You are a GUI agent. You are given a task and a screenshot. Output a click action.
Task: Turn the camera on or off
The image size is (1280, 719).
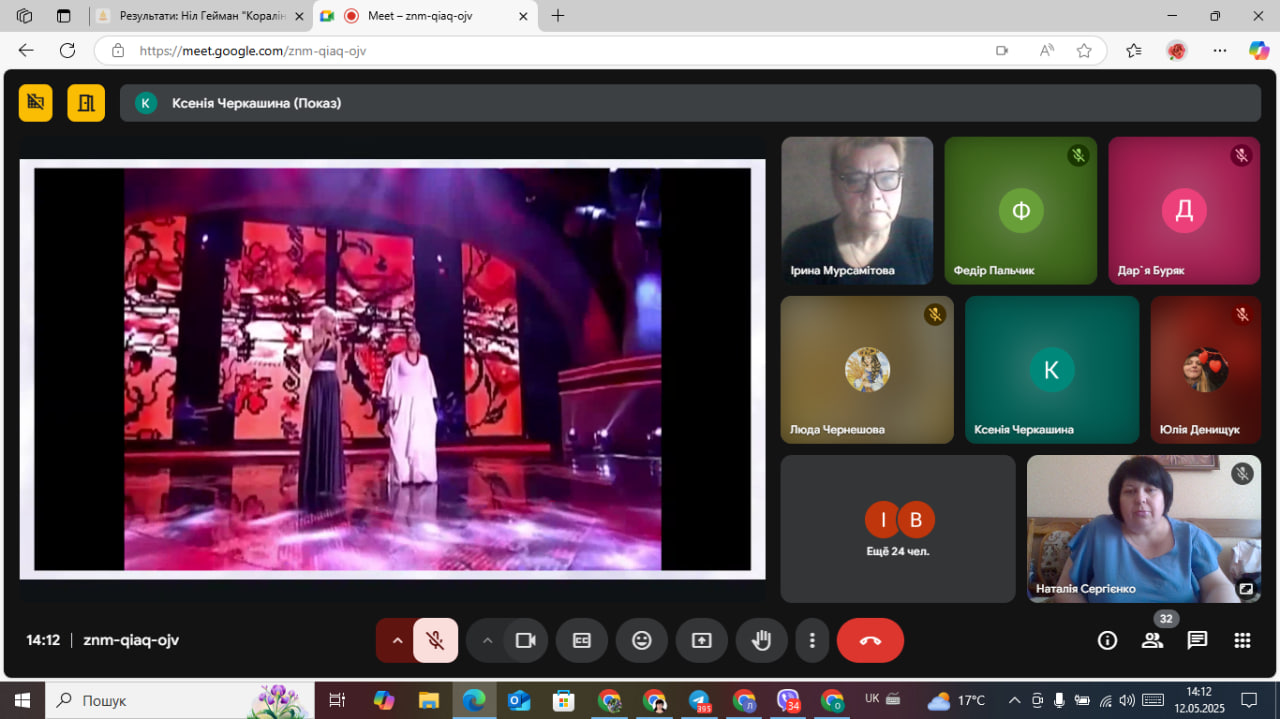coord(525,641)
